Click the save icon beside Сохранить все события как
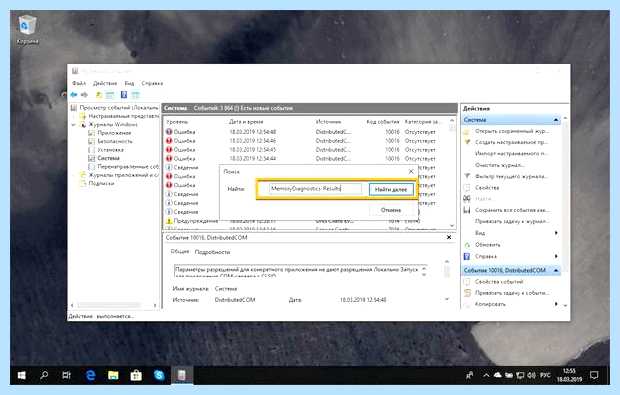 tap(467, 210)
